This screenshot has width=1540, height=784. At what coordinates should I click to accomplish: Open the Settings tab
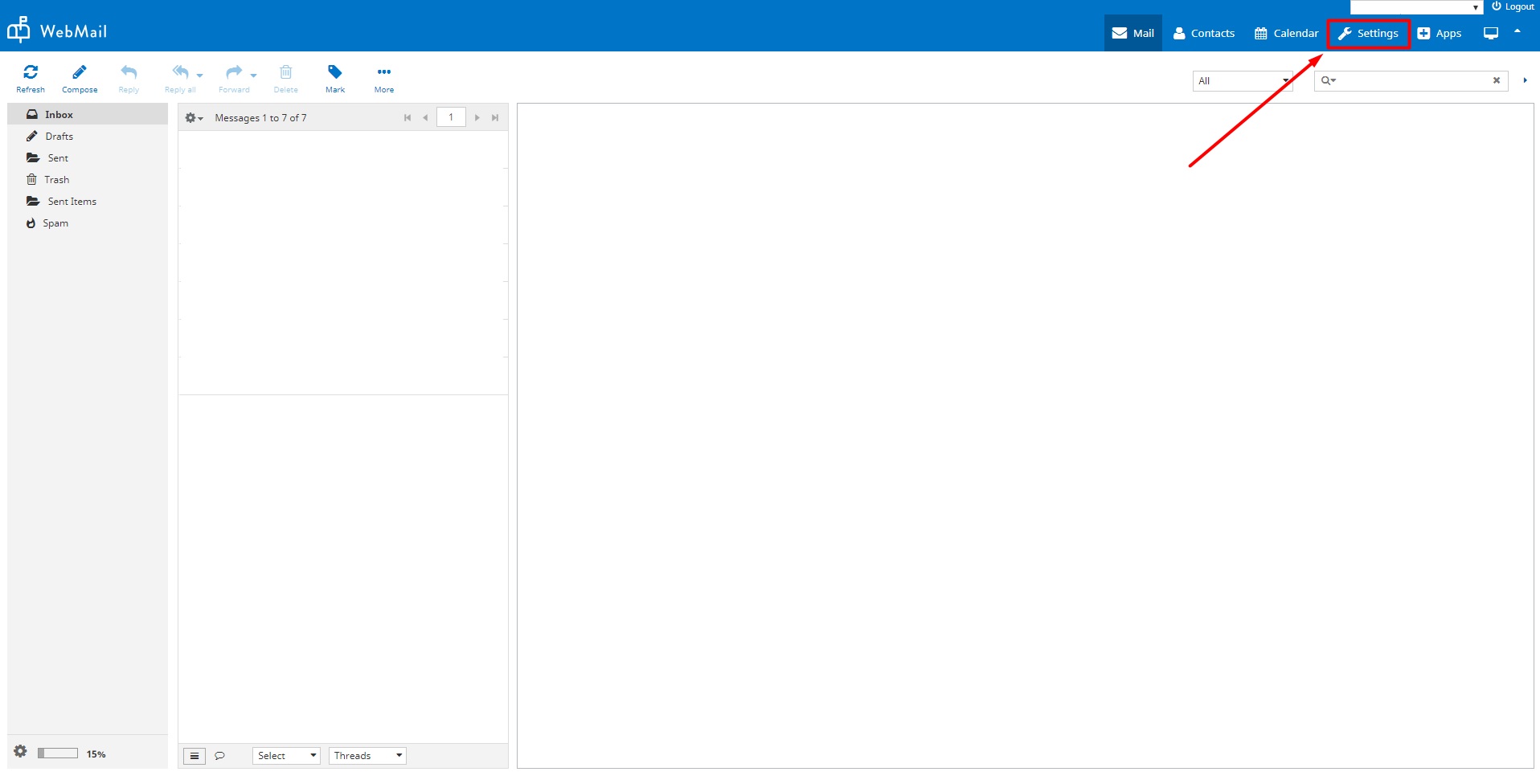tap(1368, 34)
